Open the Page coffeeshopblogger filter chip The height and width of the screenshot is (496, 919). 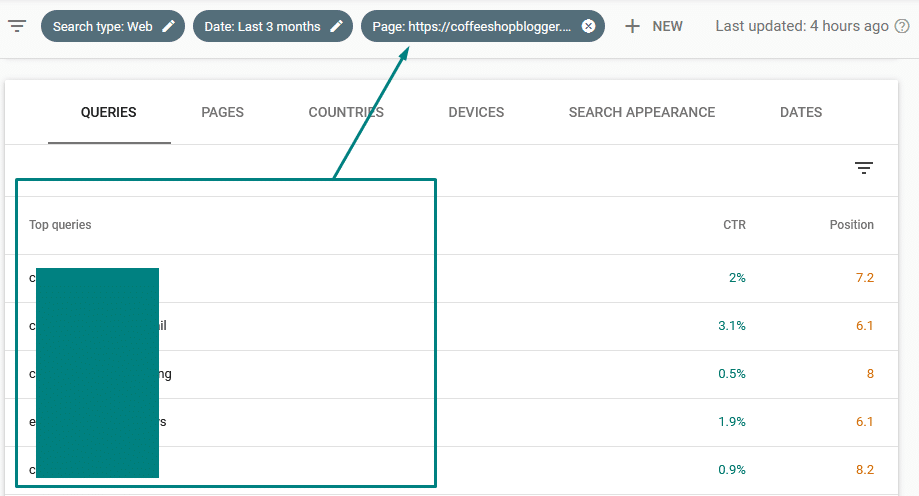(x=482, y=26)
